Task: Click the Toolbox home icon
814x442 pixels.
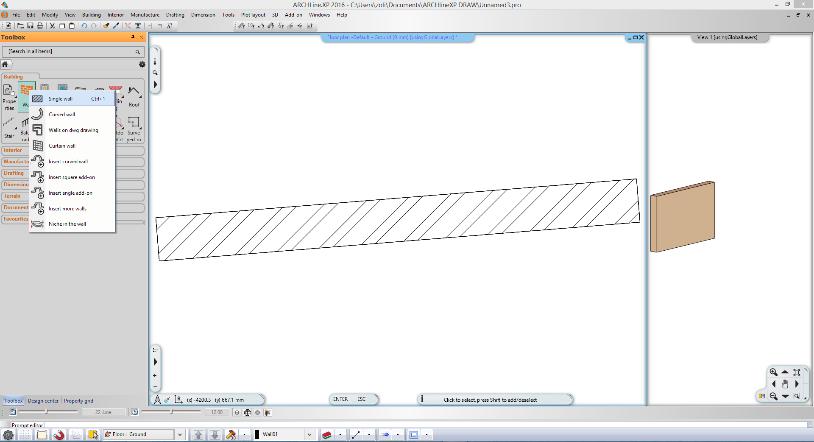Action: (6, 64)
